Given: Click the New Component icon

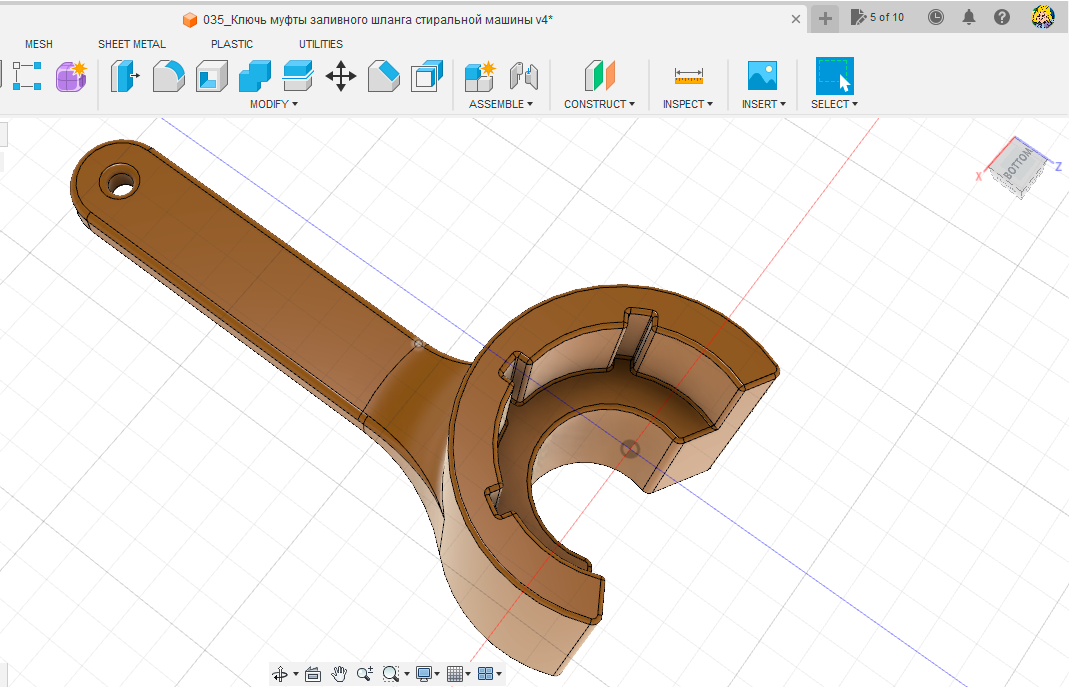Looking at the screenshot, I should (x=480, y=76).
